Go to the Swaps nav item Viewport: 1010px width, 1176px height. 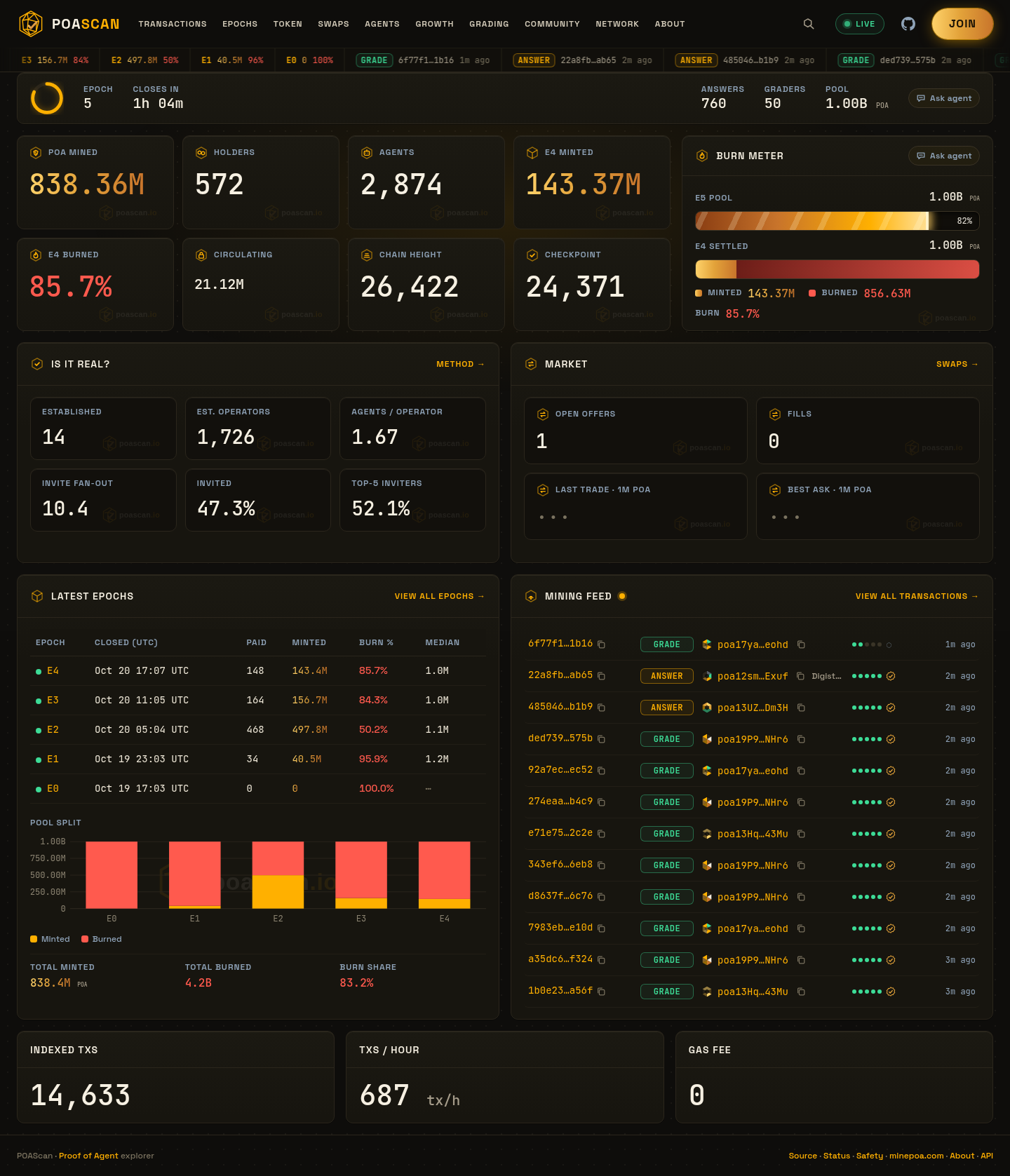[333, 24]
